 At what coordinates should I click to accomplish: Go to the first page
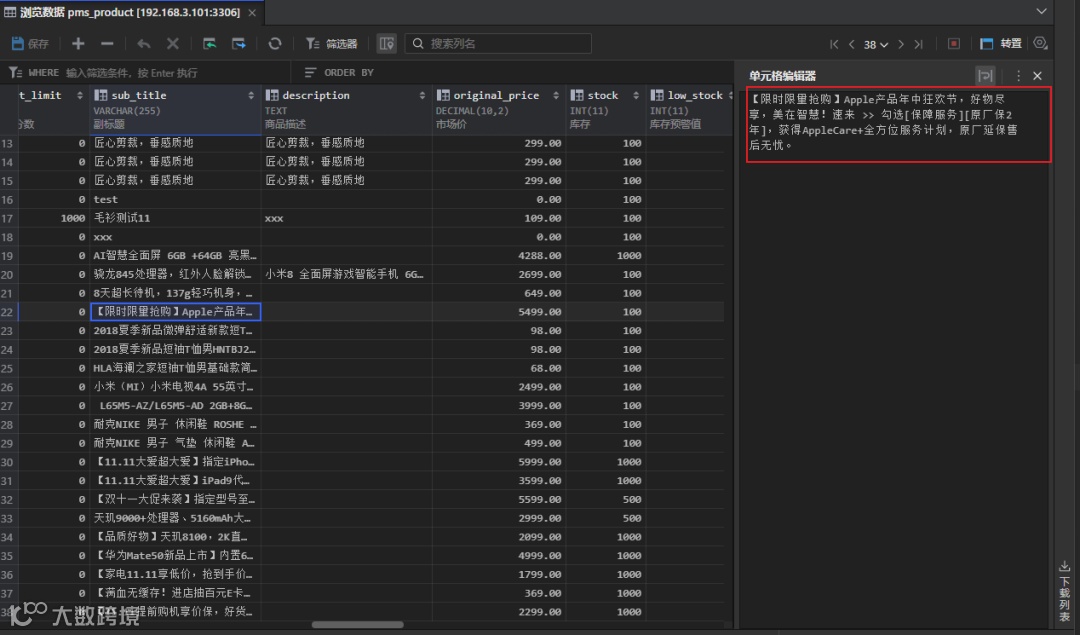pyautogui.click(x=834, y=44)
